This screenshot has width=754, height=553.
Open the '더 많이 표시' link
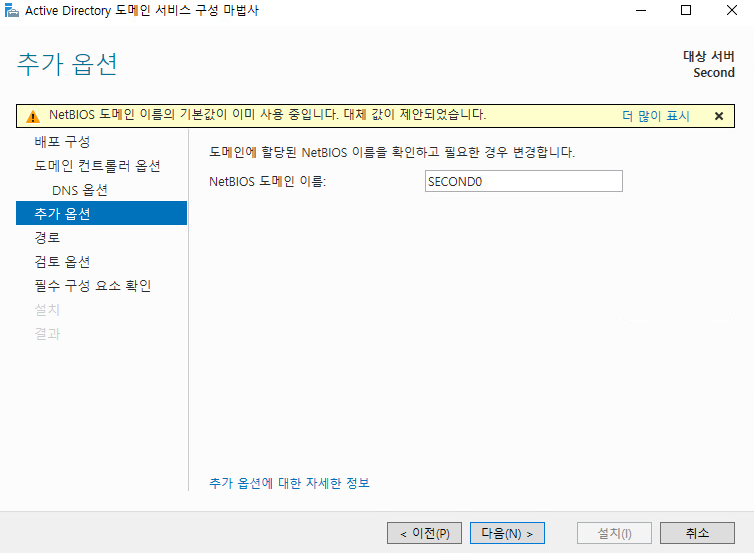click(656, 116)
